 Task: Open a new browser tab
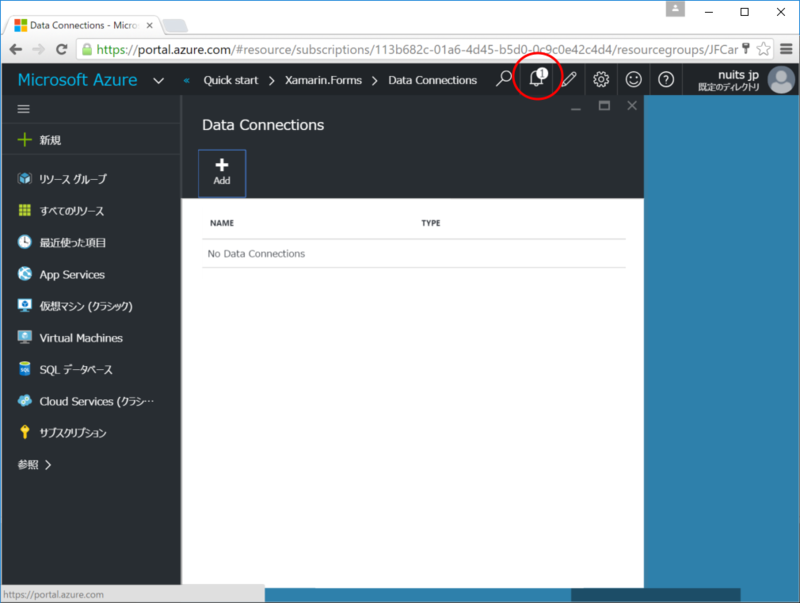[176, 26]
